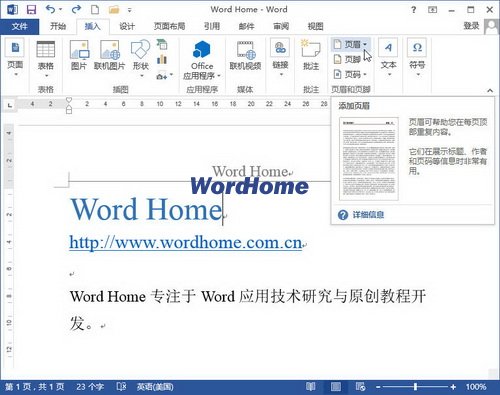Open the 页码 (Page Number) dropdown

coord(350,74)
